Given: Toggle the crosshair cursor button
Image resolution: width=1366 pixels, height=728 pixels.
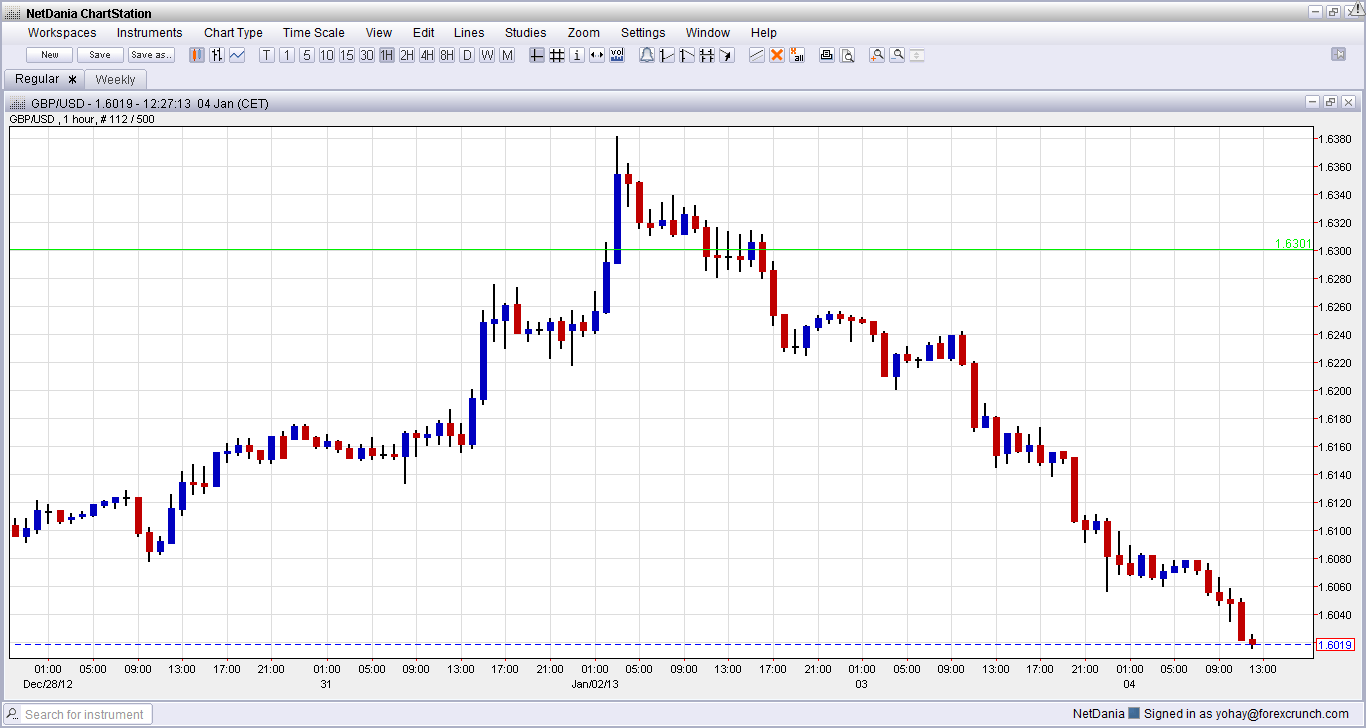Looking at the screenshot, I should click(537, 55).
